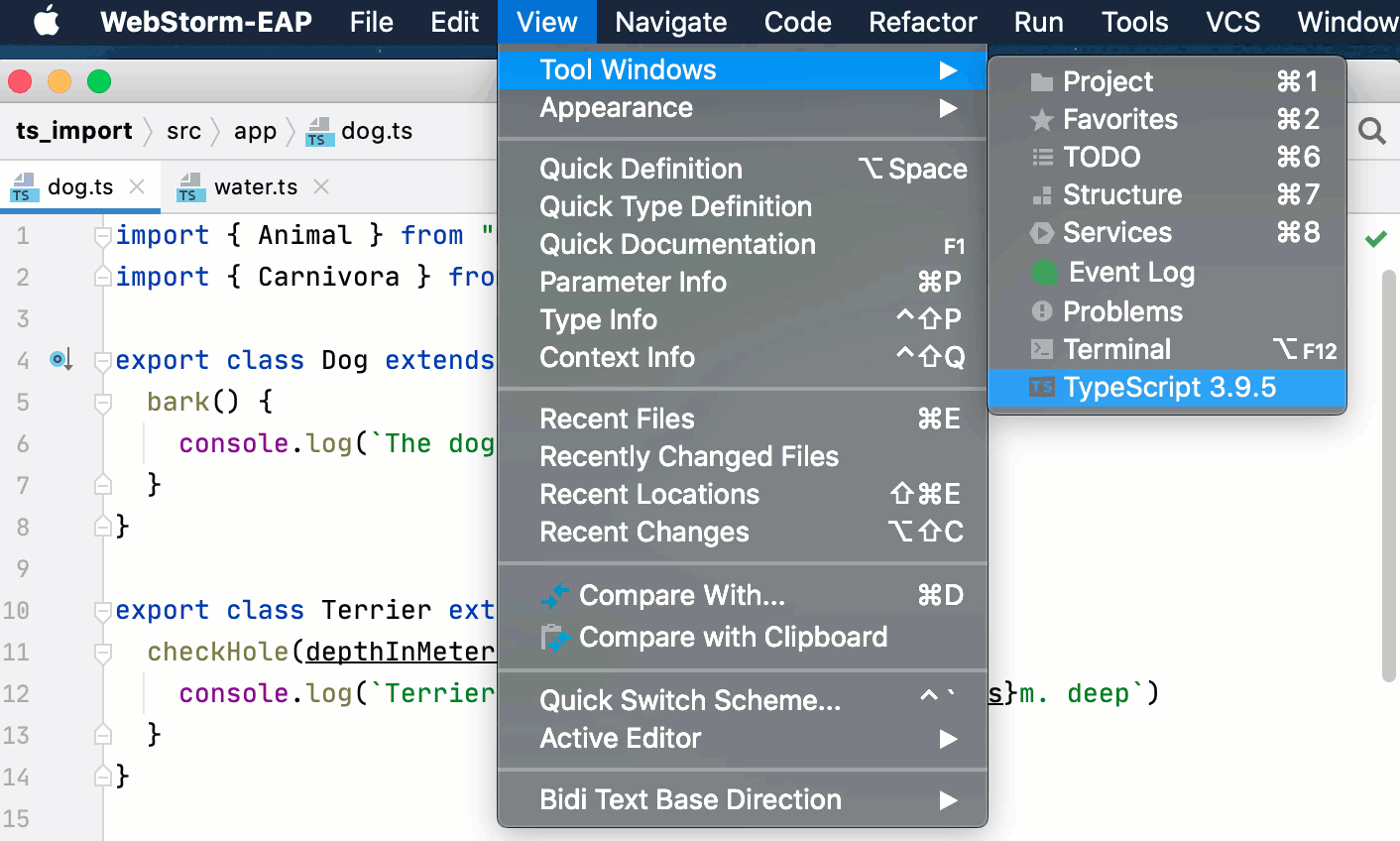Click the green window zoom button
The height and width of the screenshot is (841, 1400).
[x=99, y=81]
